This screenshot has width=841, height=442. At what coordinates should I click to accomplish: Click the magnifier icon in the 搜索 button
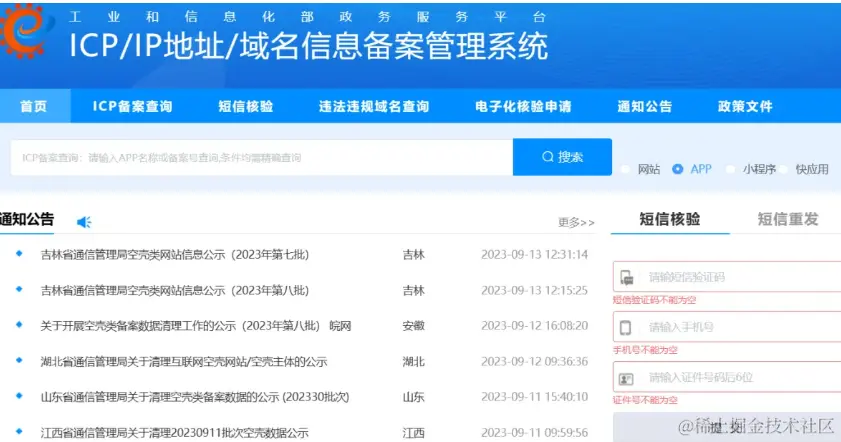[548, 157]
